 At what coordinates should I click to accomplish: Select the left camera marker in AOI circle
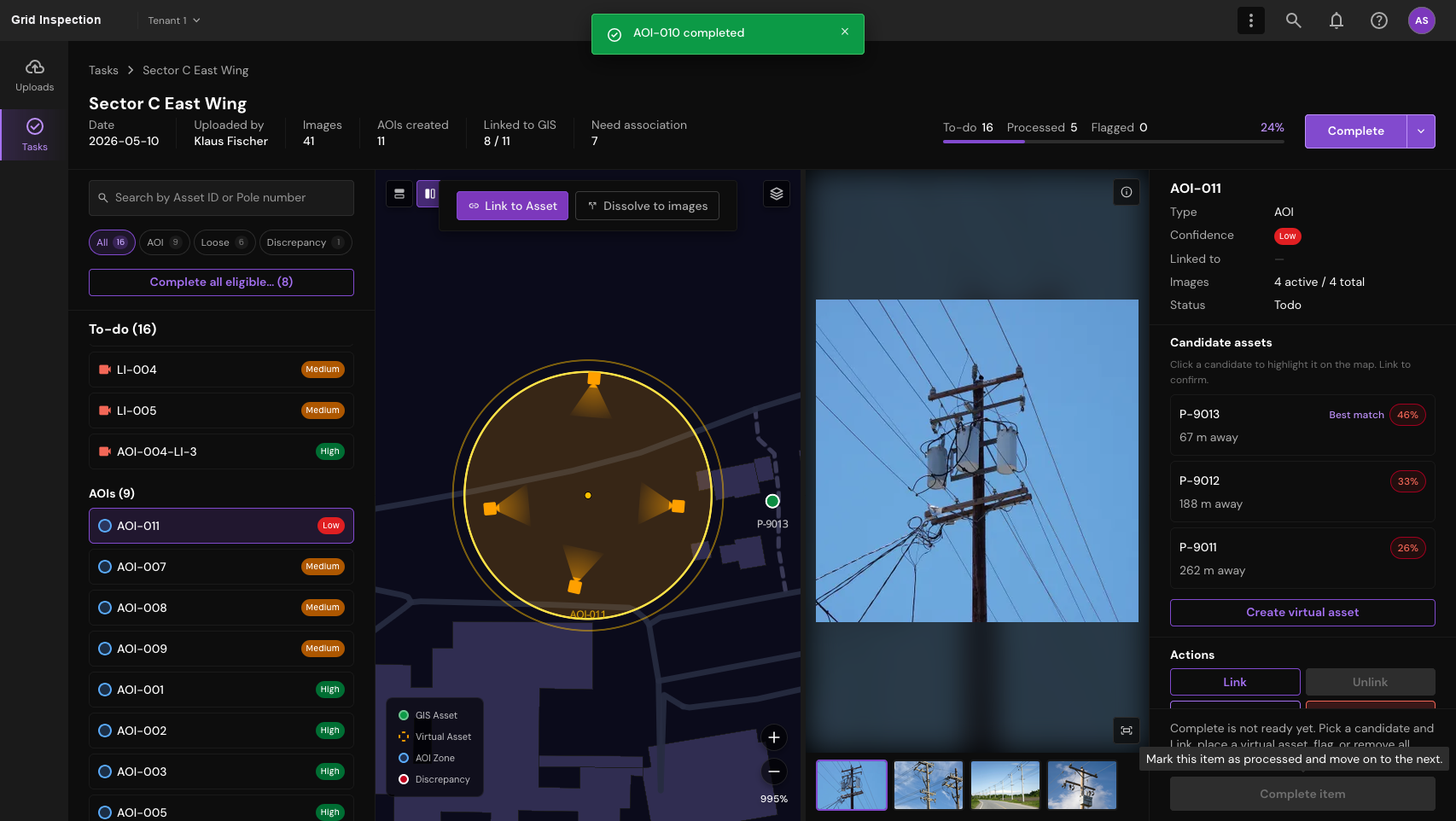pyautogui.click(x=491, y=509)
